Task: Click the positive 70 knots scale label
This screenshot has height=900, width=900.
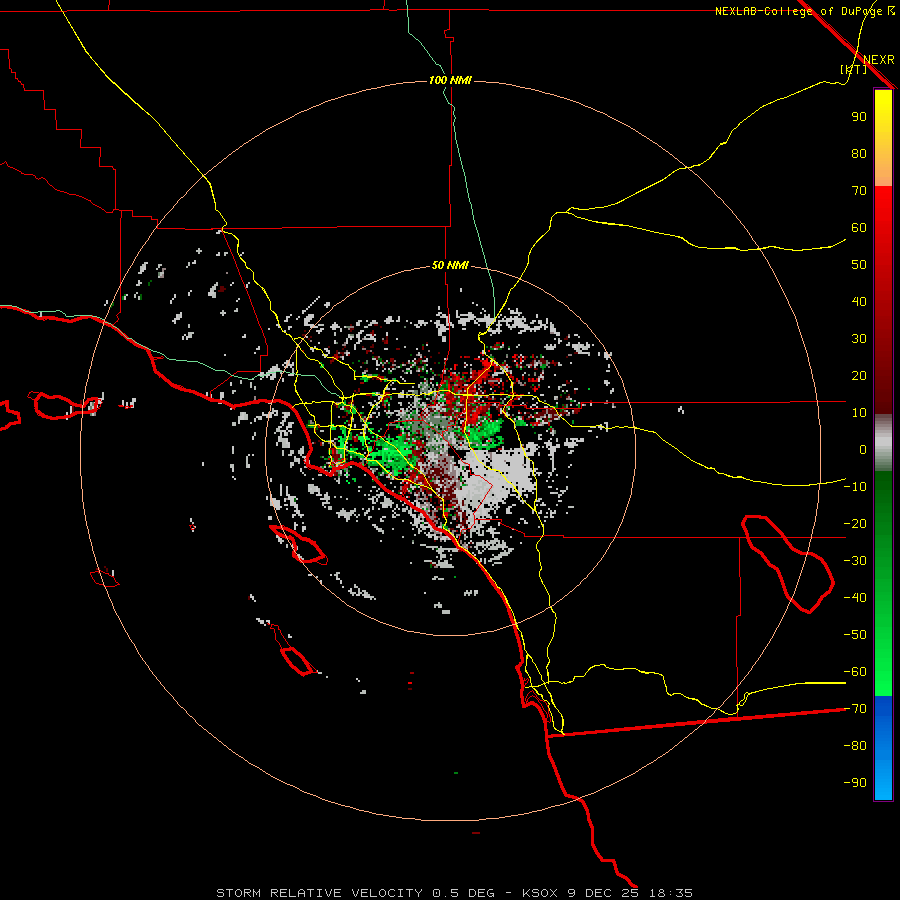Action: pyautogui.click(x=859, y=191)
